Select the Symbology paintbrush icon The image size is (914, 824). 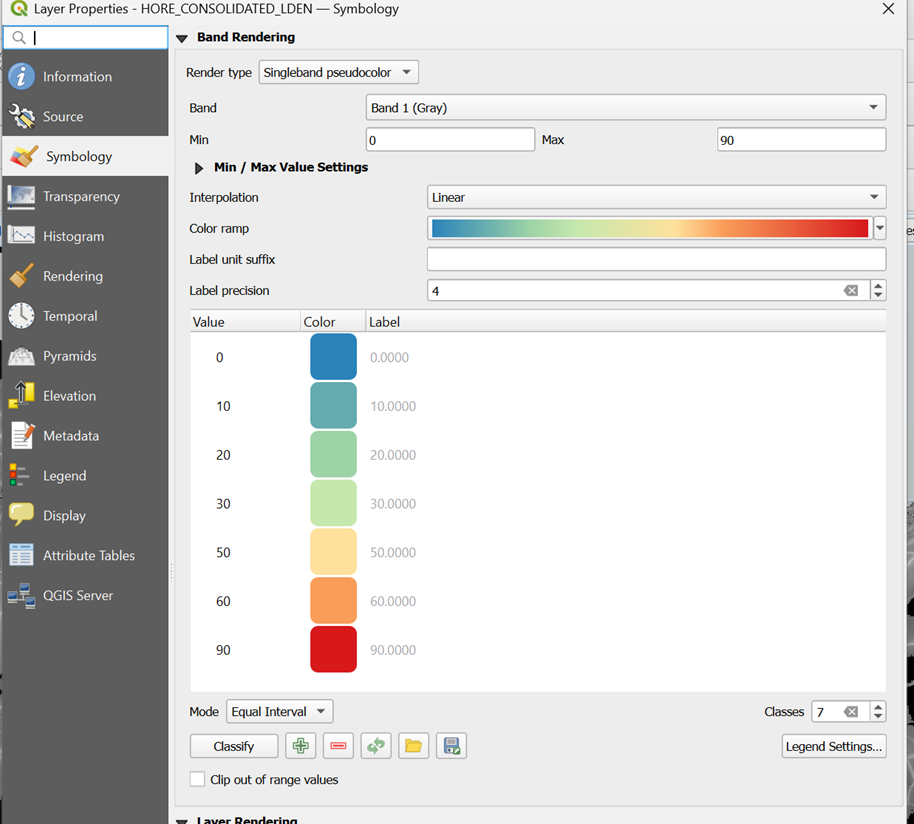click(x=24, y=156)
